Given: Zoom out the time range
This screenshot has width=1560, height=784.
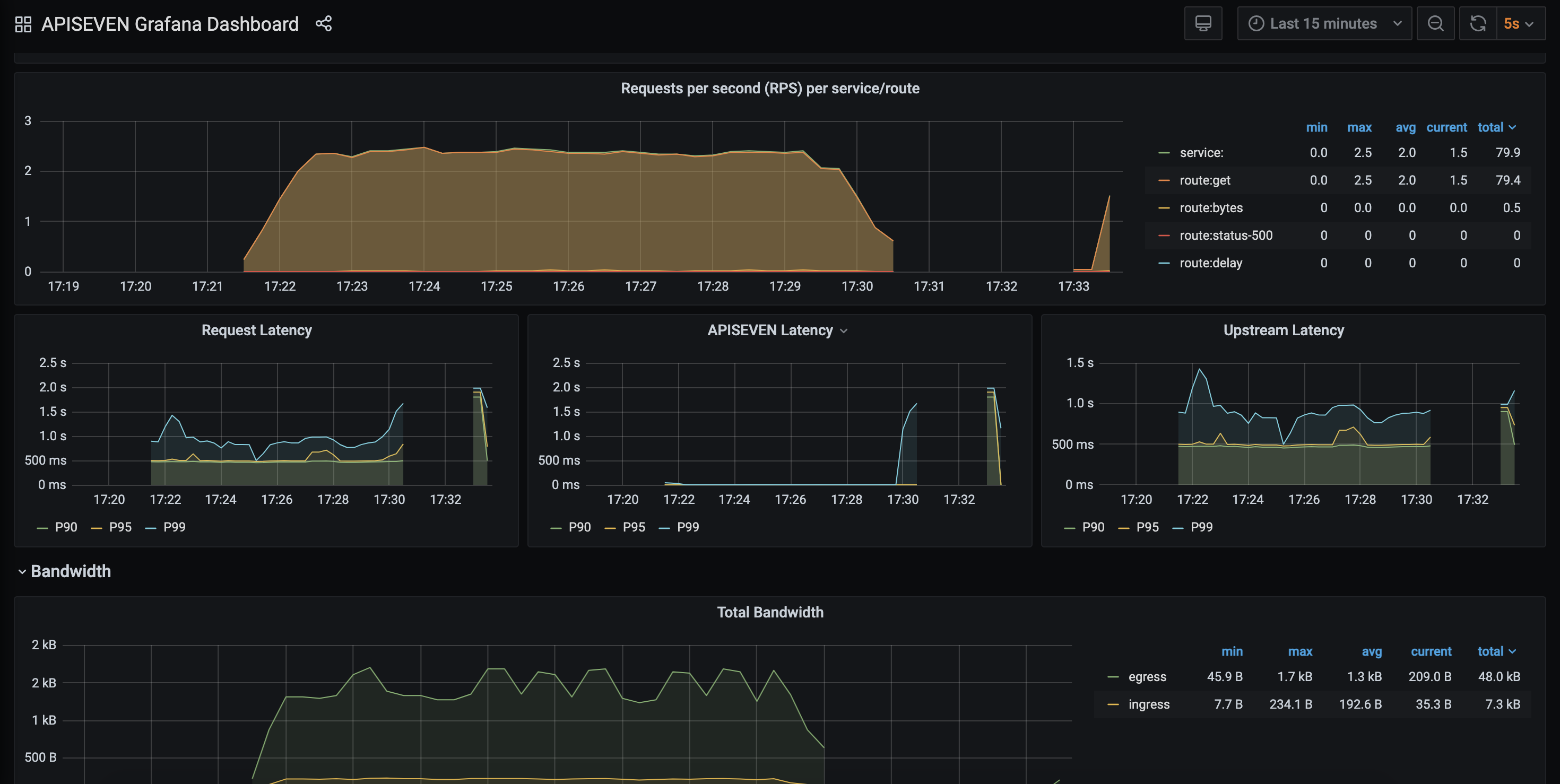Looking at the screenshot, I should pos(1435,24).
